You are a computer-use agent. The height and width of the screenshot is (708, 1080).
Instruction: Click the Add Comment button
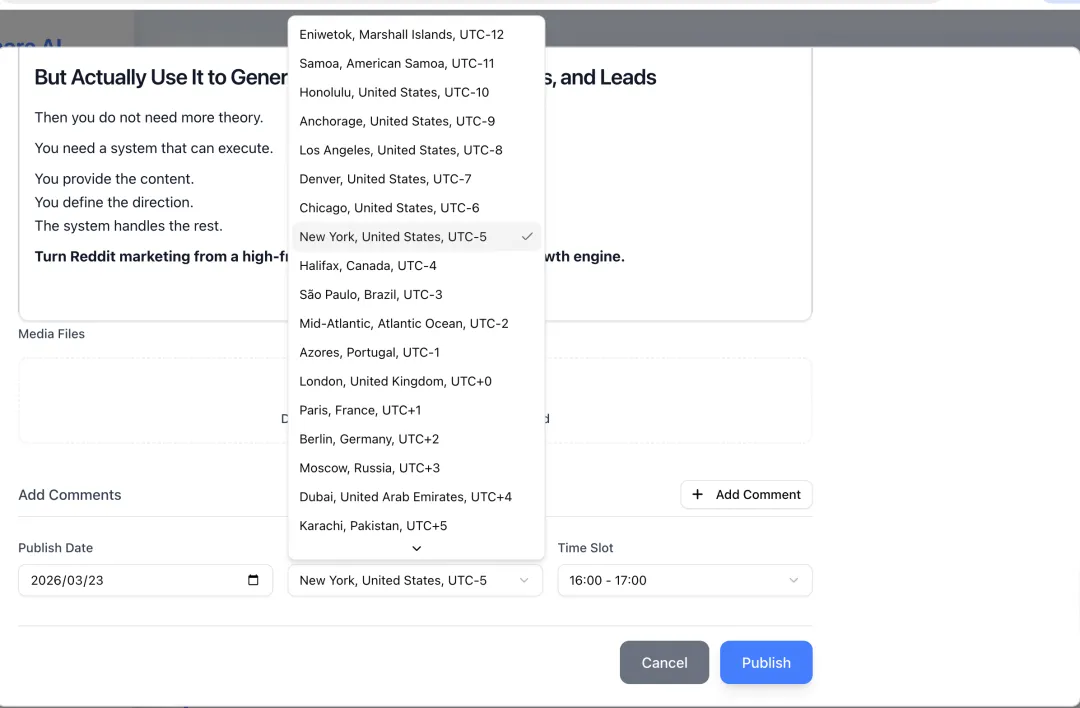(747, 494)
